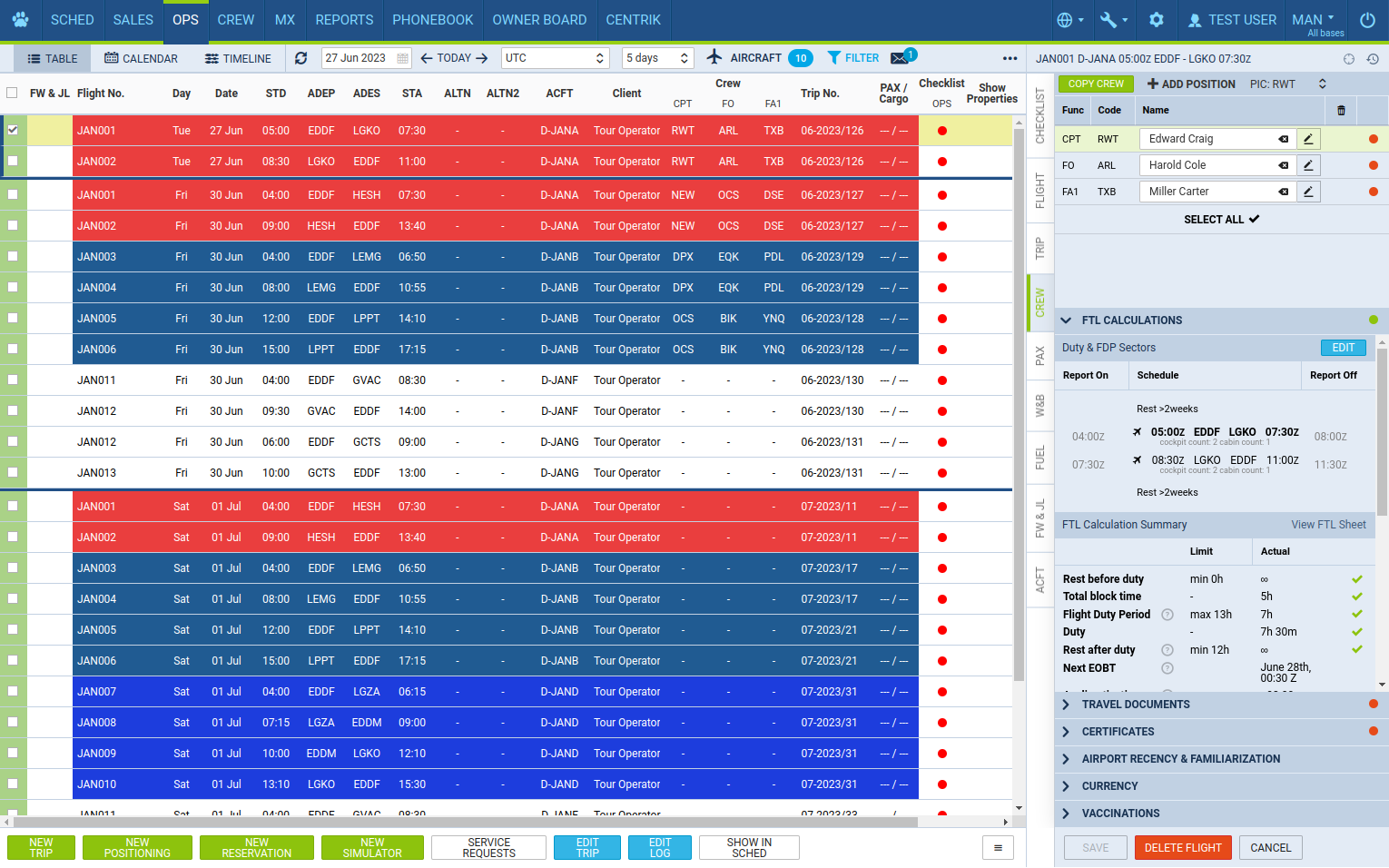Click the DELETE FLIGHT button
The image size is (1389, 868).
click(1183, 848)
